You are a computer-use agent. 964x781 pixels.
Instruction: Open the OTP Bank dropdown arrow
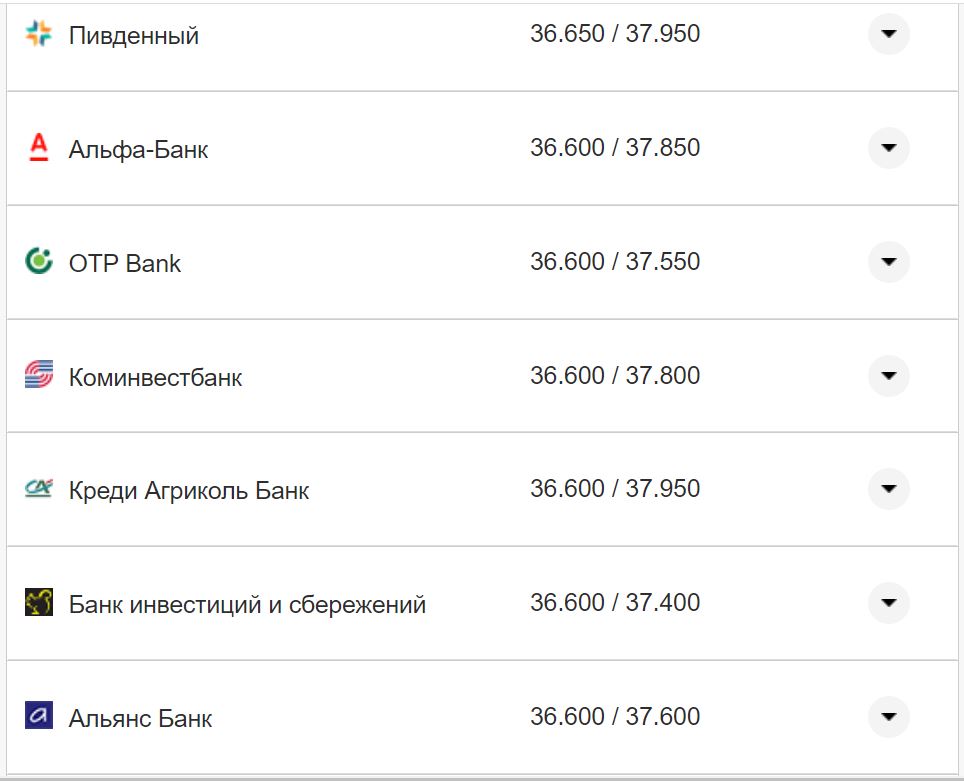(x=888, y=262)
